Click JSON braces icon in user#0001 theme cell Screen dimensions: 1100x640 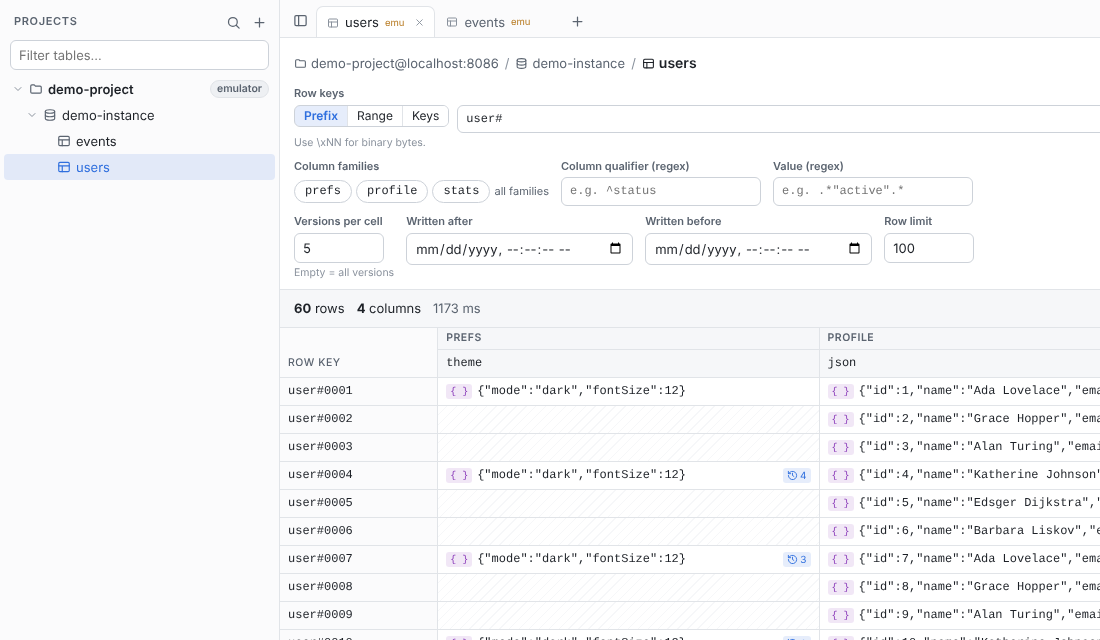coord(459,391)
